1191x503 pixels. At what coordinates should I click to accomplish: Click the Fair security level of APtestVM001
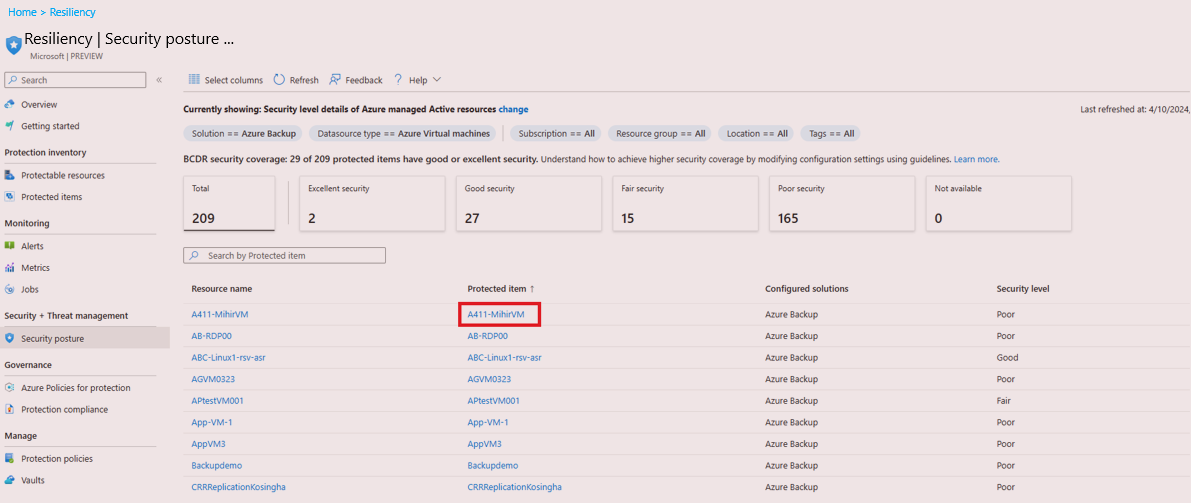point(1004,400)
